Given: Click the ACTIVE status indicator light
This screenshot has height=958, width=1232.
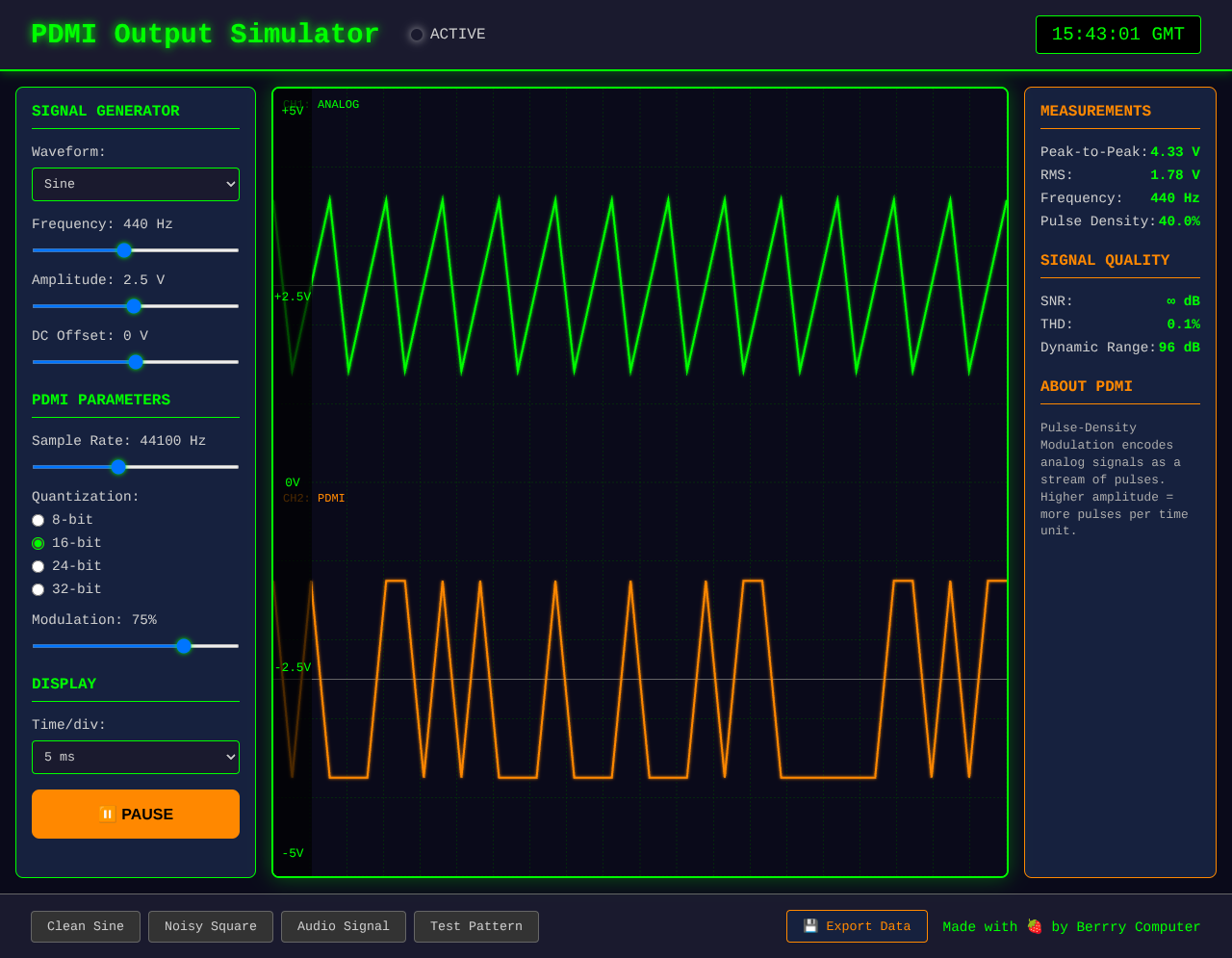Looking at the screenshot, I should pyautogui.click(x=416, y=34).
